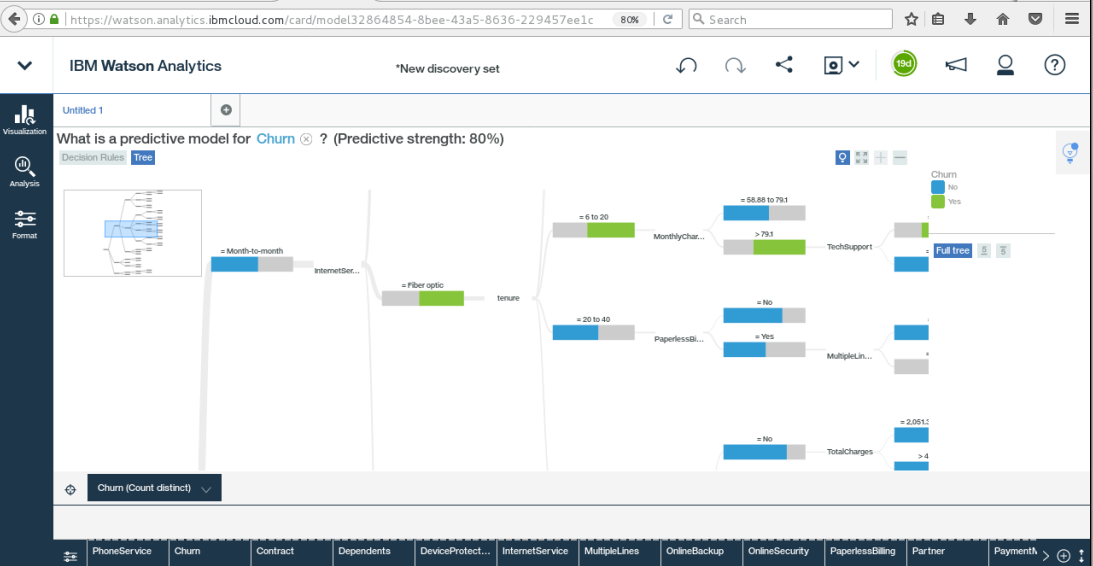1093x566 pixels.
Task: Fit tree to screen icon
Action: tap(862, 158)
